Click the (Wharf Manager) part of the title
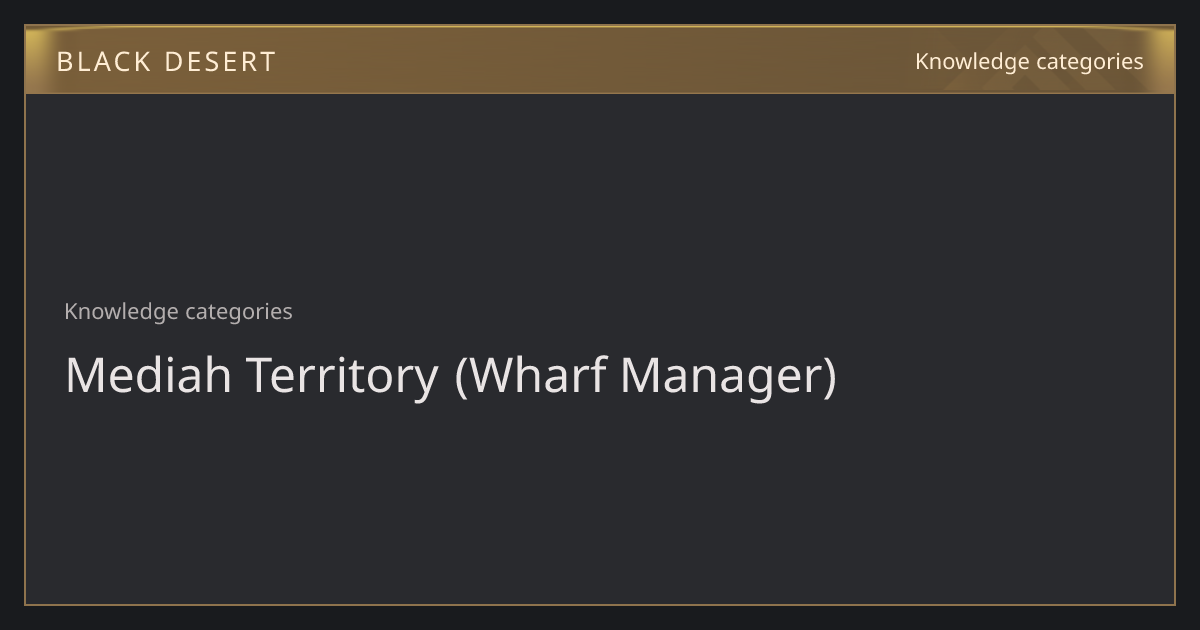Image resolution: width=1200 pixels, height=630 pixels. [x=645, y=377]
